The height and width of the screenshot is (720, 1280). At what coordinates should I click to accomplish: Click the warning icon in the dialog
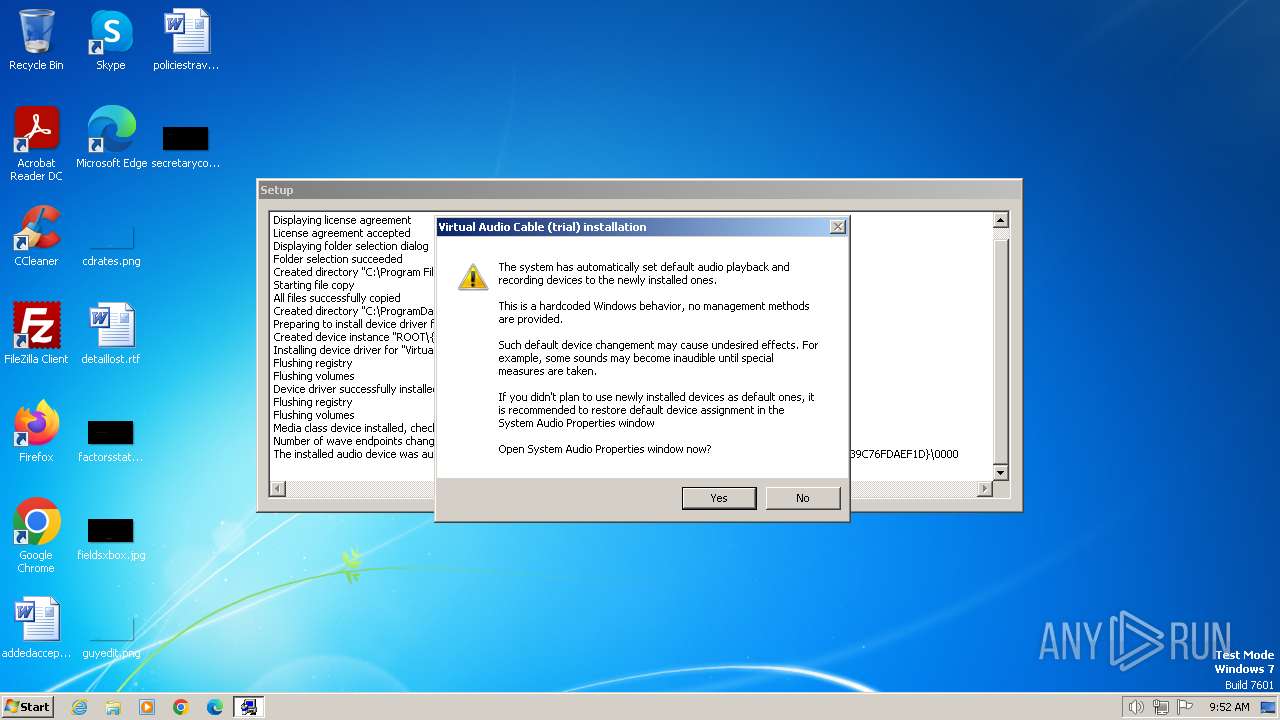[473, 277]
